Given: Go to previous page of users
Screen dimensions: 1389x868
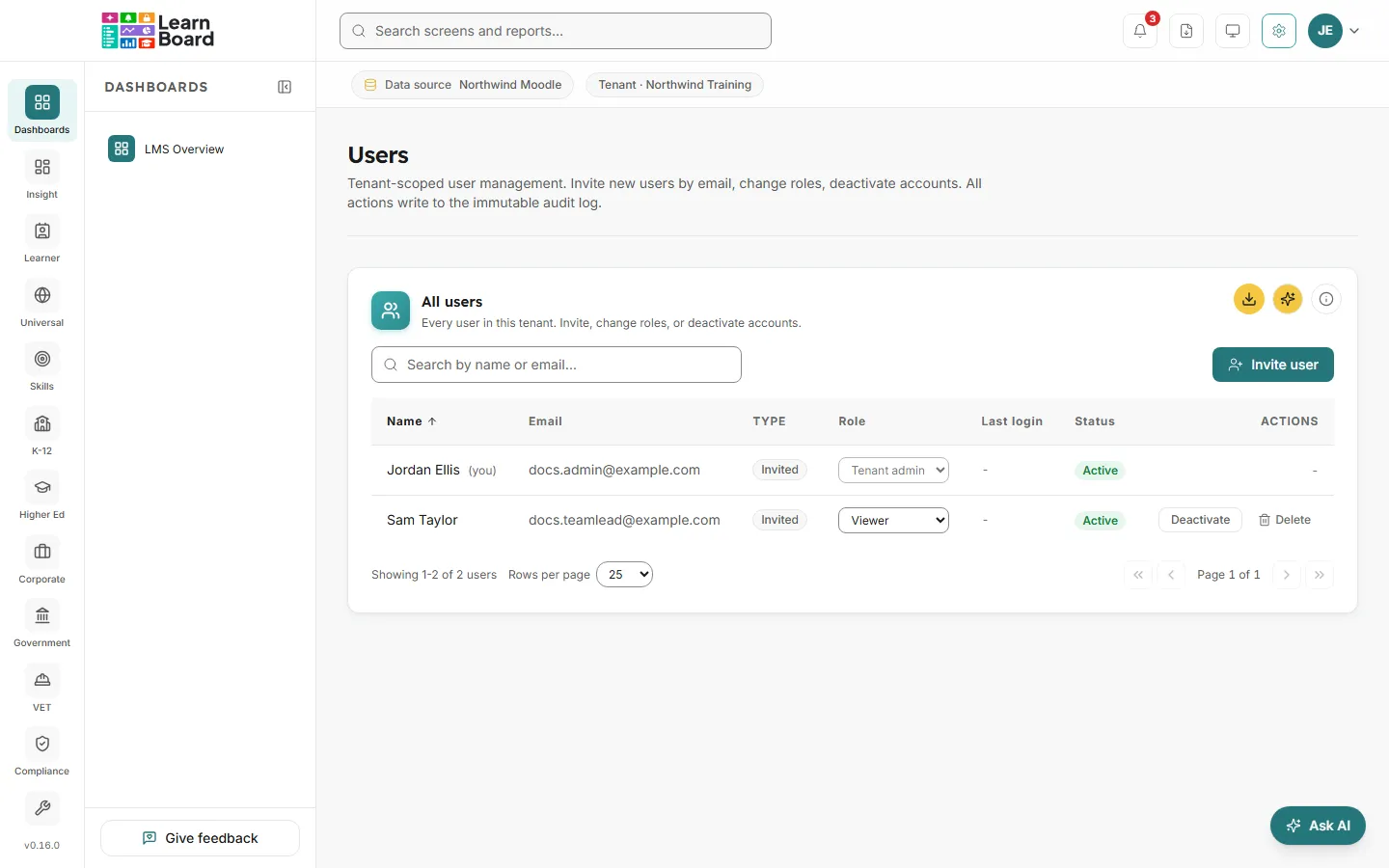Looking at the screenshot, I should tap(1171, 575).
